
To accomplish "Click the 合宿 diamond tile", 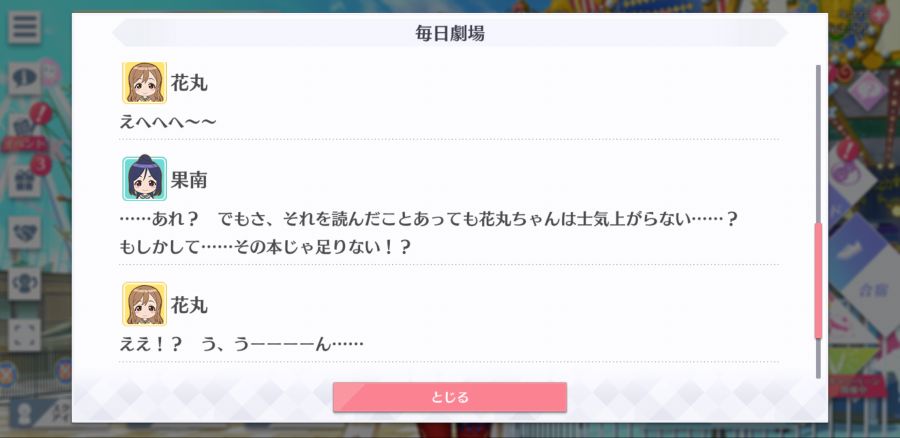I will (x=874, y=290).
